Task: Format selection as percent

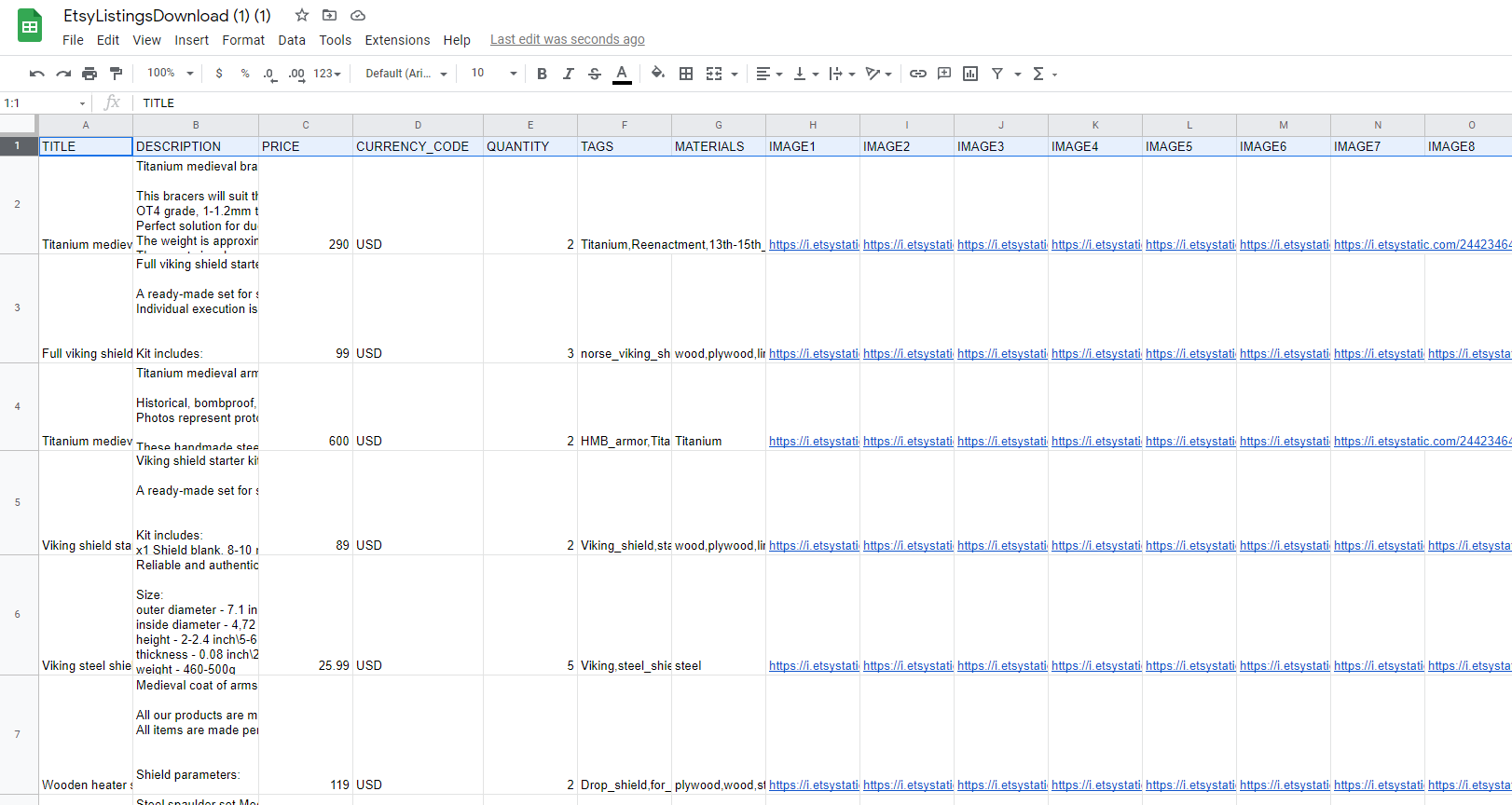Action: pyautogui.click(x=245, y=74)
